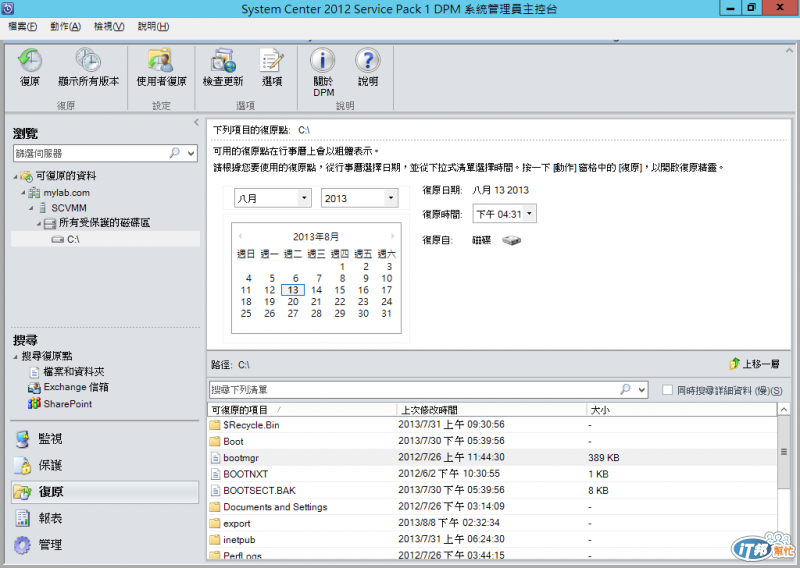Open the 監視 monitoring workspace

tap(105, 439)
